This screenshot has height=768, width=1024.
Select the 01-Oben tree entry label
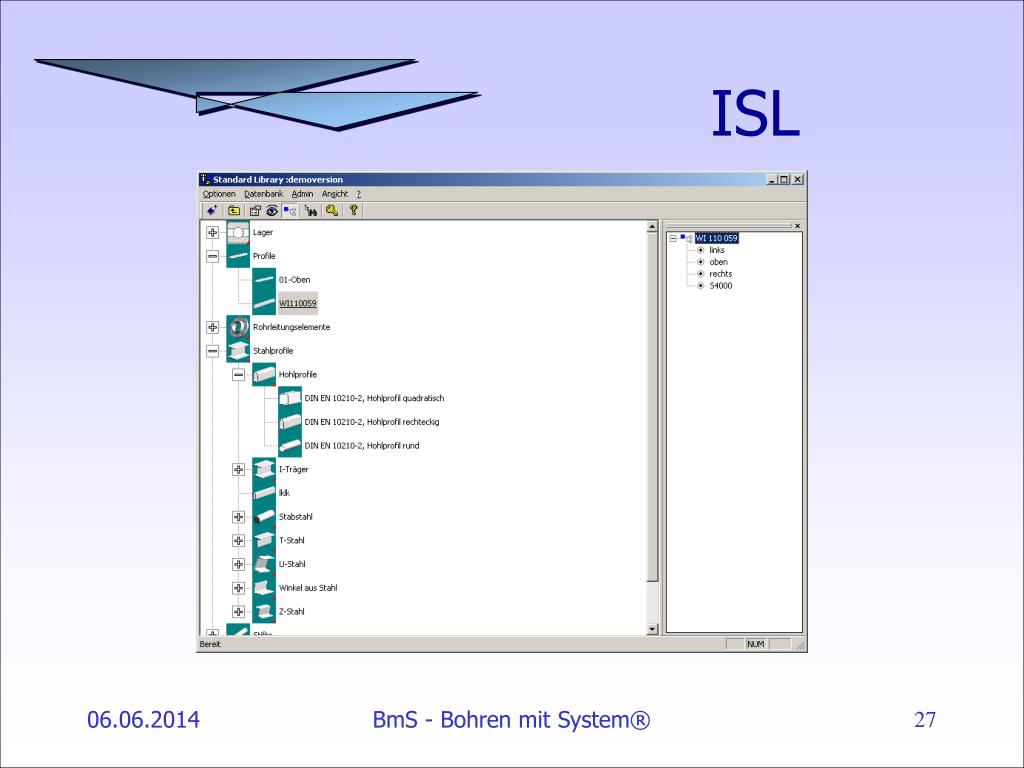click(x=295, y=280)
